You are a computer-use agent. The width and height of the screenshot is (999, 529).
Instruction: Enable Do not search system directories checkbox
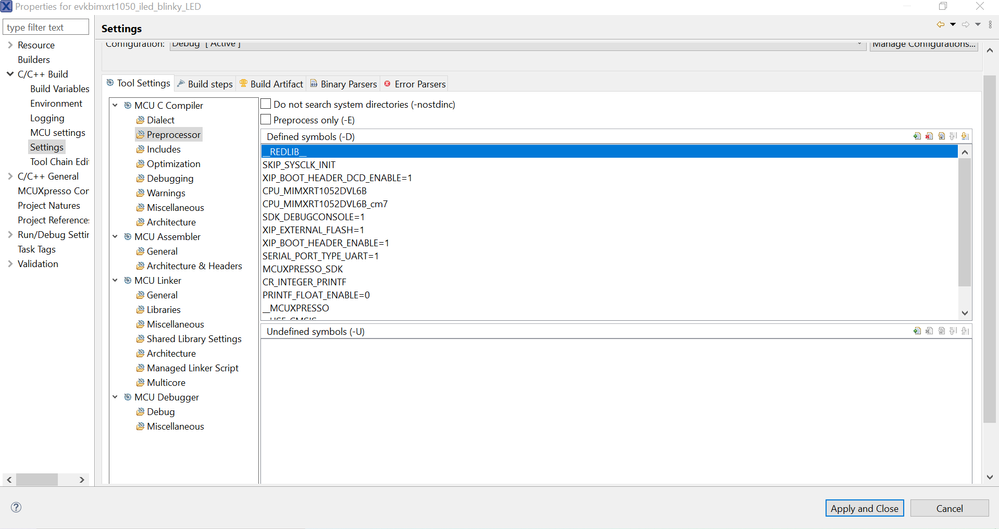(x=266, y=104)
